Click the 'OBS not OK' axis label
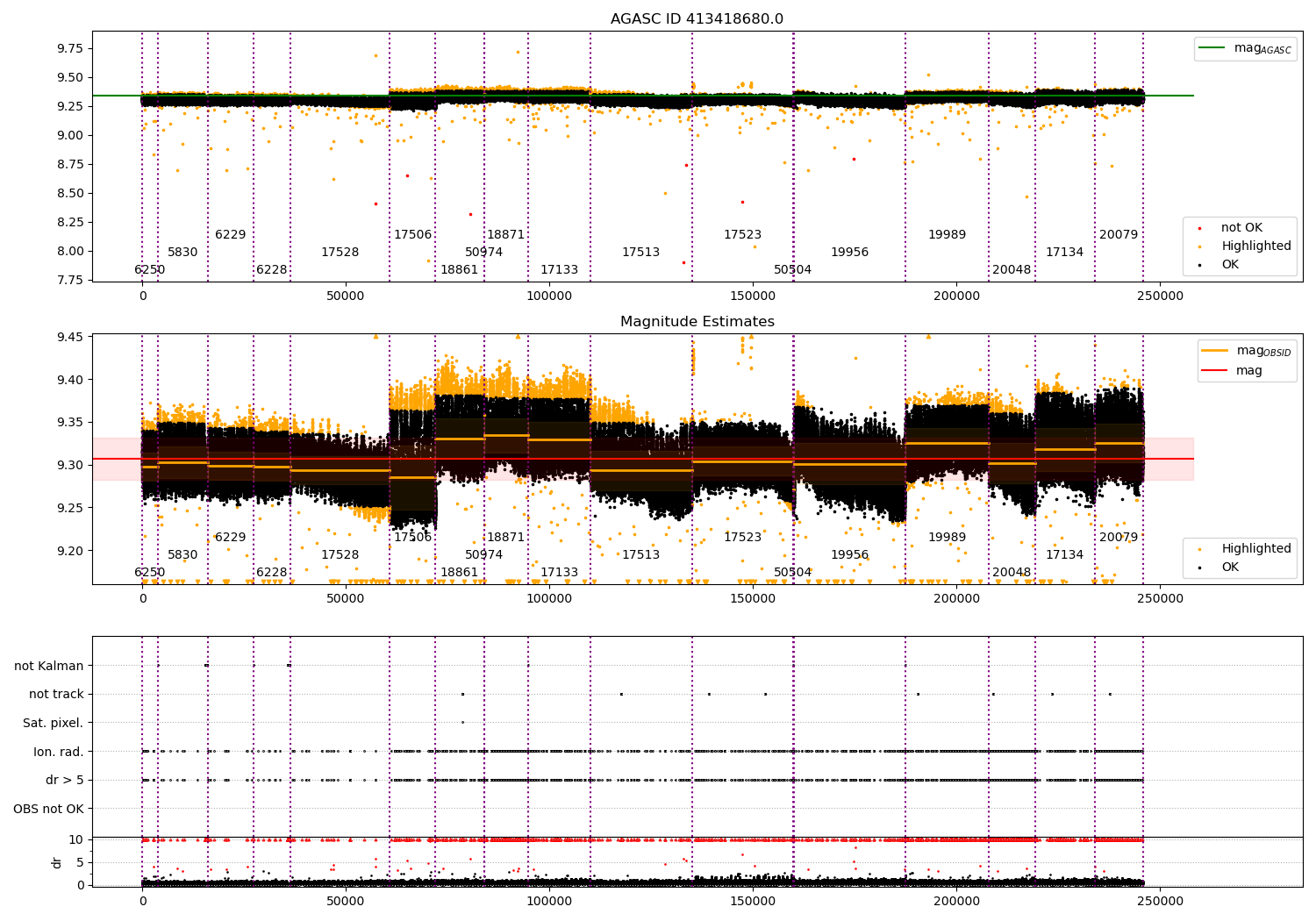 [49, 809]
